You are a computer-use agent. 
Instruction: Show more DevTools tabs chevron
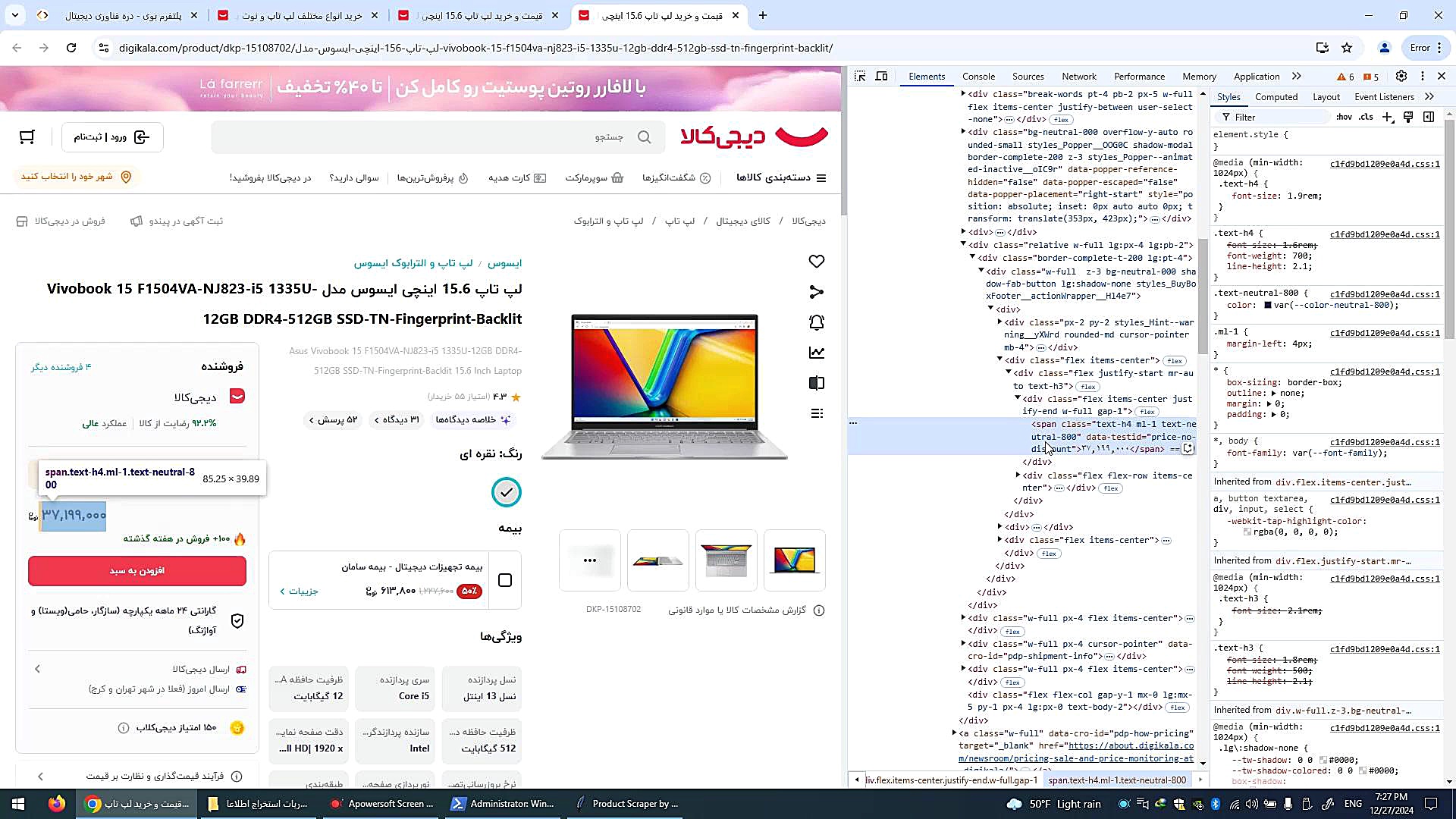point(1297,77)
